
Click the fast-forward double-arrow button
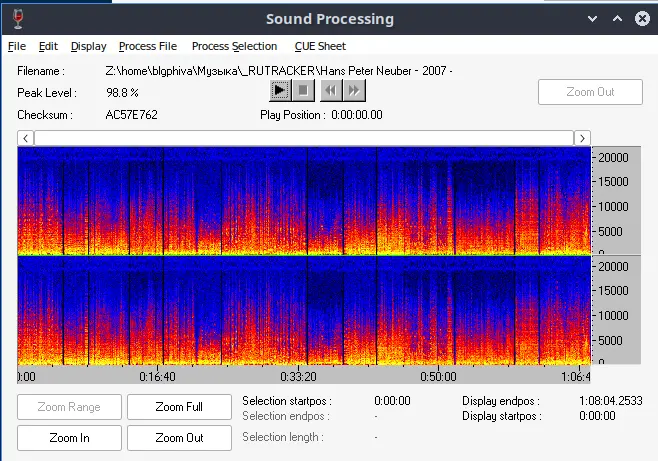tap(354, 90)
